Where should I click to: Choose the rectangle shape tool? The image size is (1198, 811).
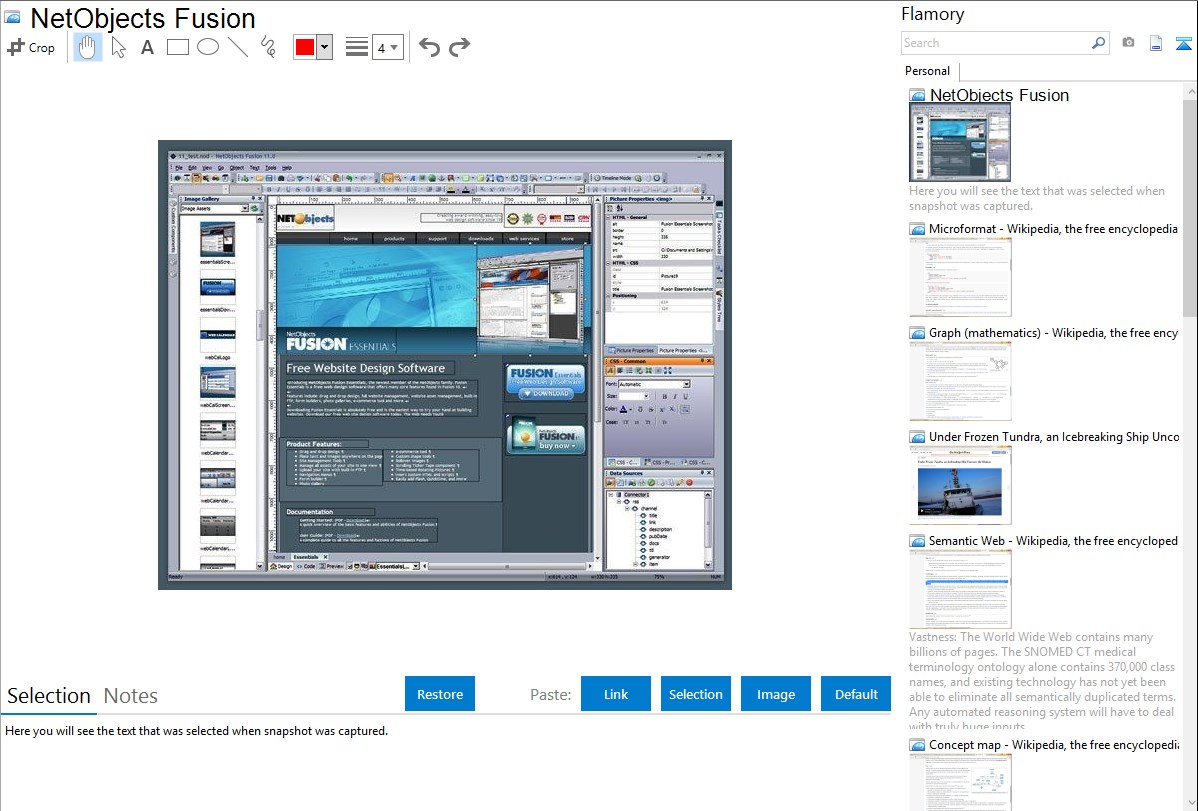(x=177, y=47)
